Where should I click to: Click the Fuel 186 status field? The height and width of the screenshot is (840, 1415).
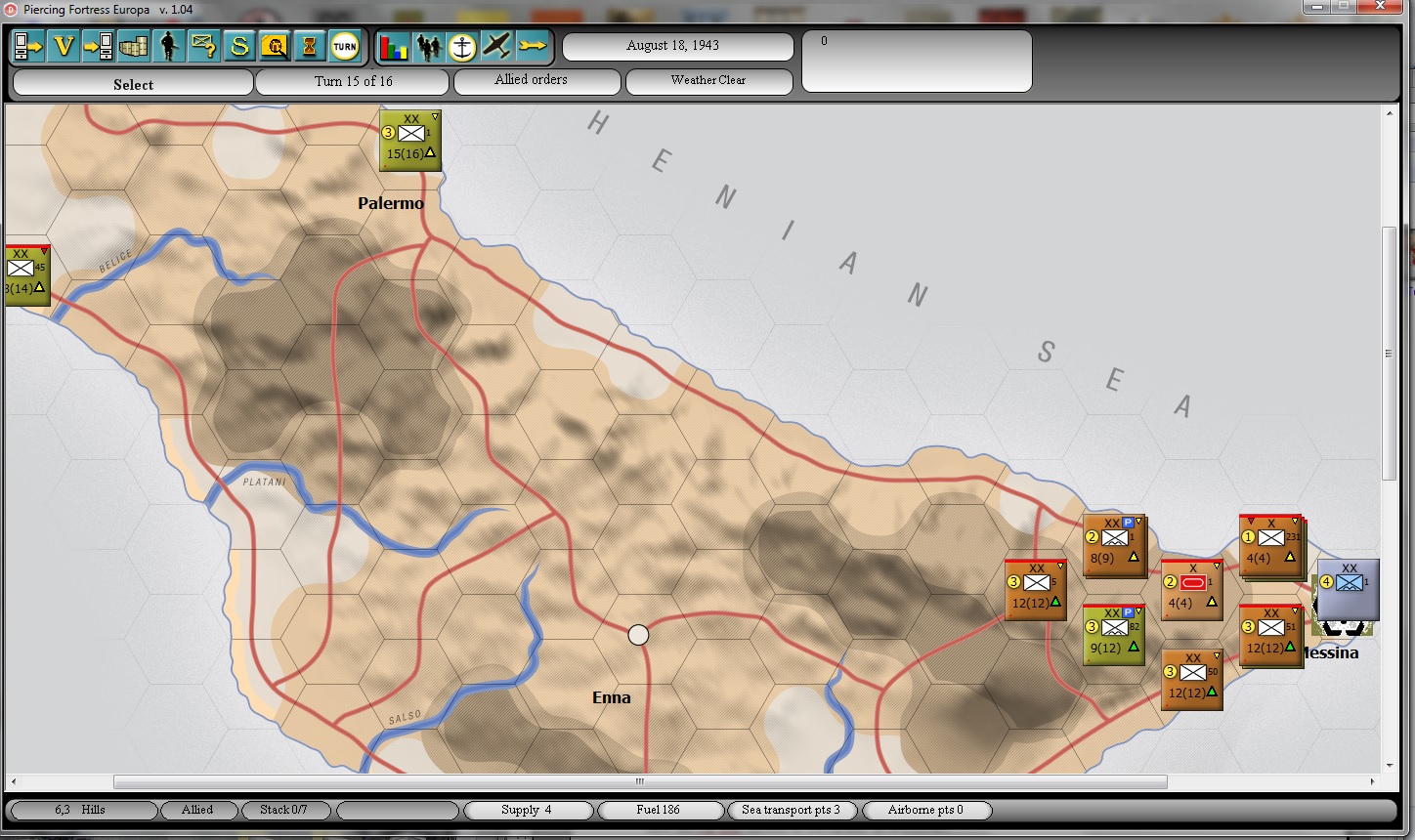click(660, 810)
